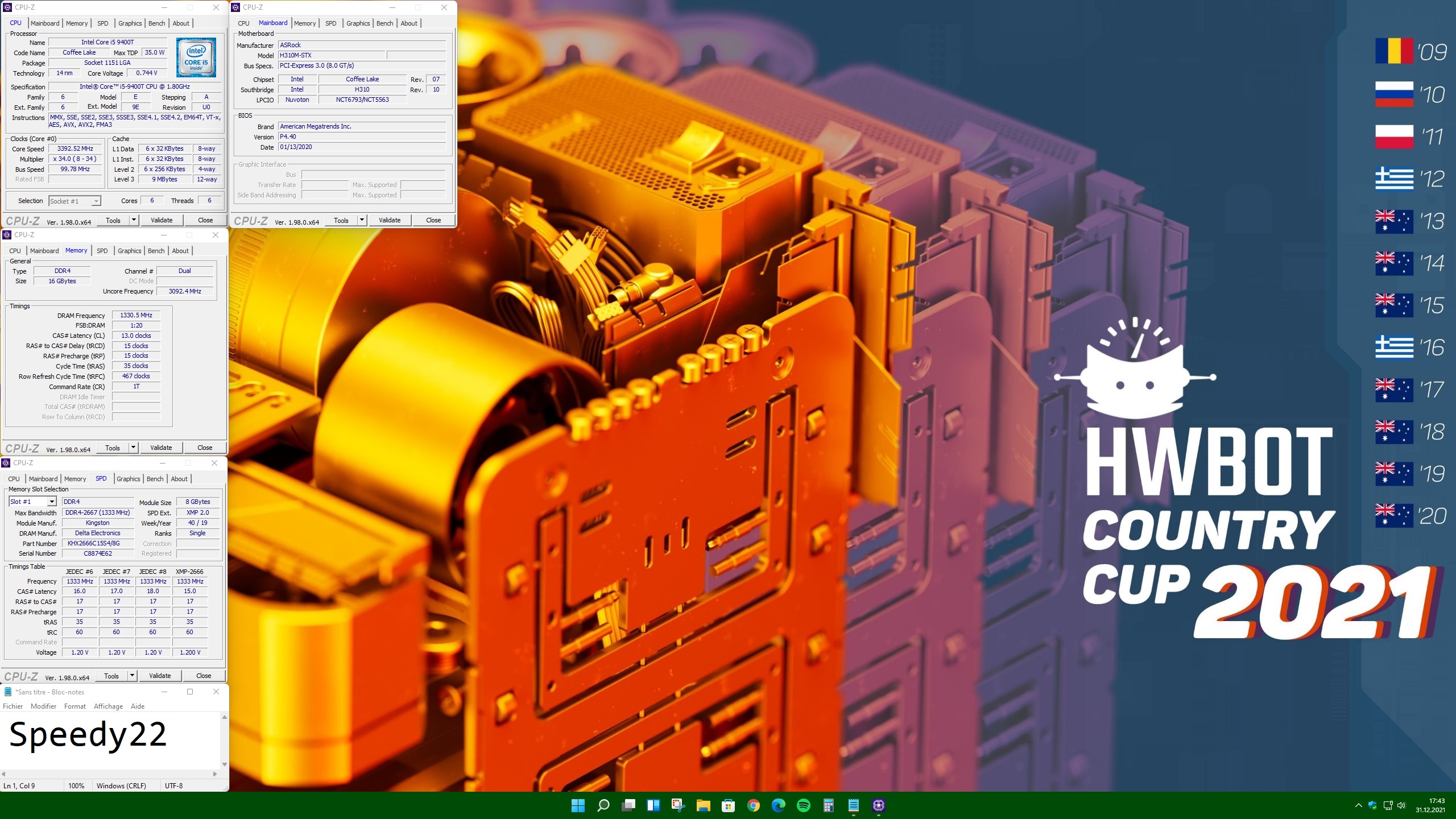Click the CPU-Z title icon of the Mainboard window
Screen dimensions: 1456x819
pyautogui.click(x=235, y=7)
